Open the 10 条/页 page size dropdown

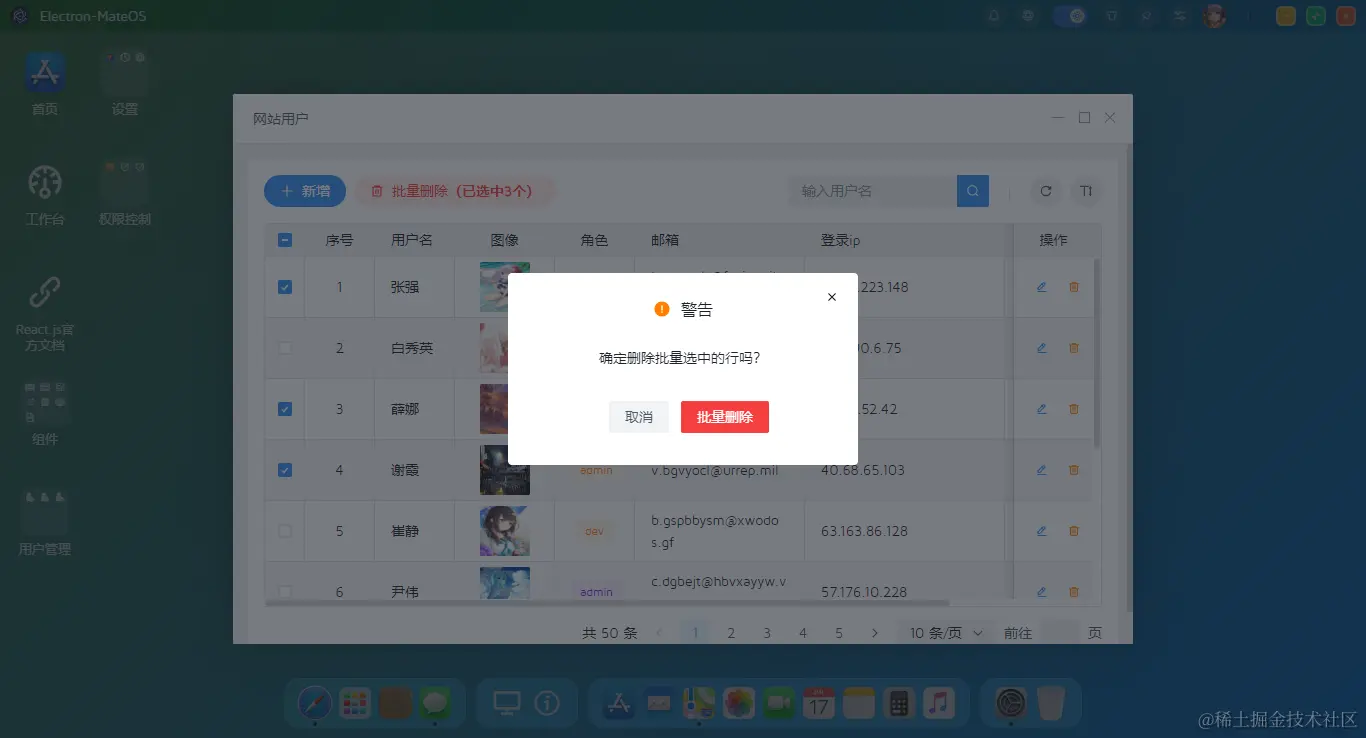pyautogui.click(x=941, y=632)
